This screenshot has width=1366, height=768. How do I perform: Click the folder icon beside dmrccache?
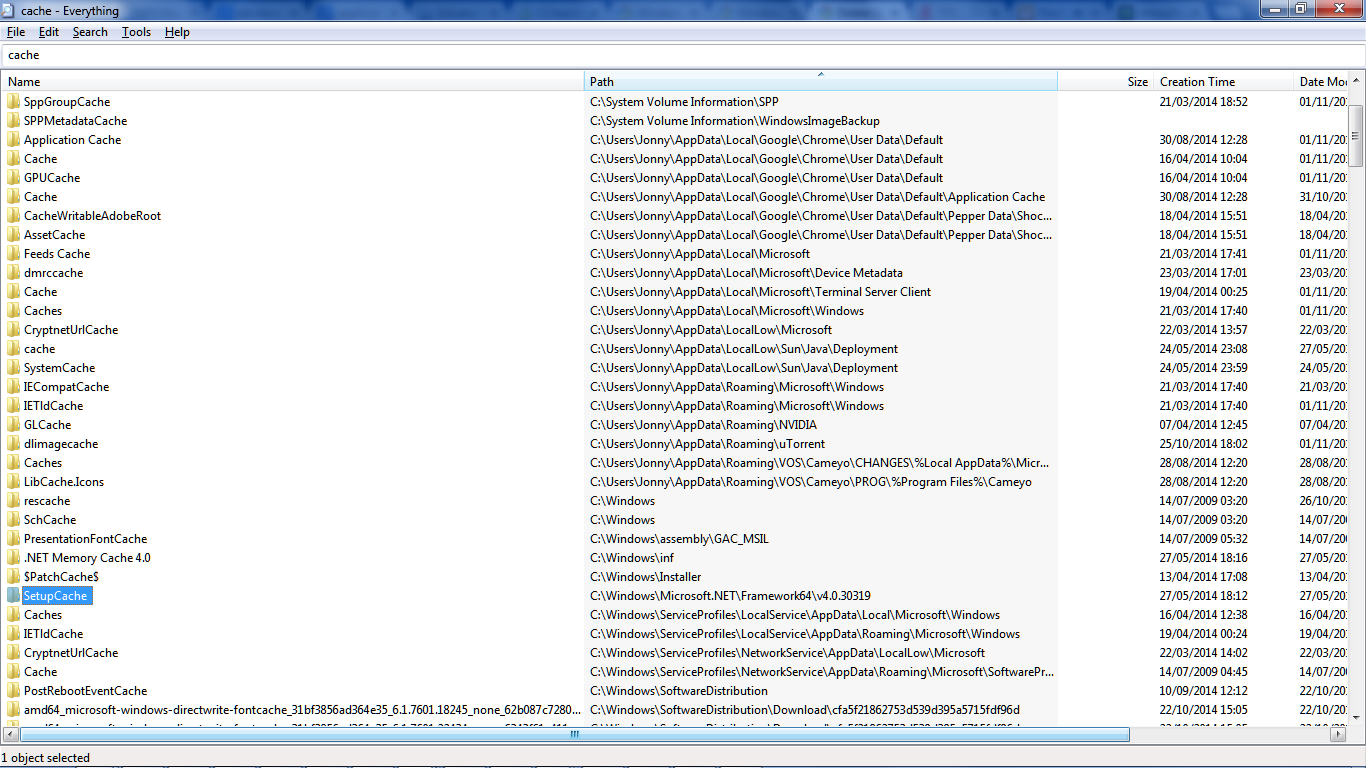13,273
